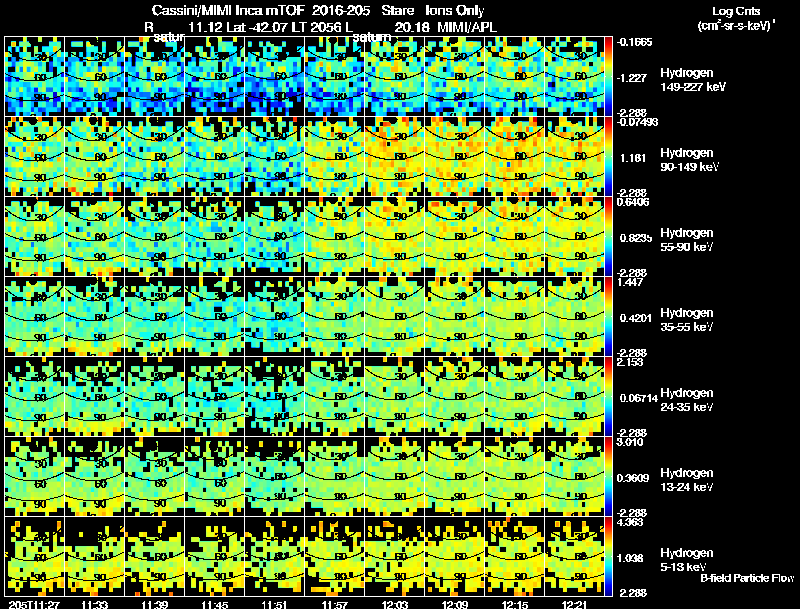Open the 55-90 keV image panel at 12:09
Screen dimensions: 800x609
coord(455,237)
